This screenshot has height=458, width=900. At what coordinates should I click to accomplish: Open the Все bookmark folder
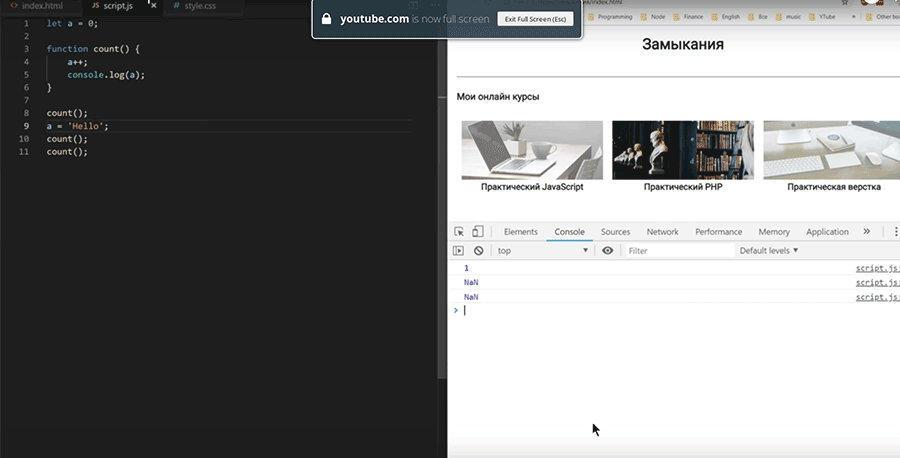(x=758, y=17)
